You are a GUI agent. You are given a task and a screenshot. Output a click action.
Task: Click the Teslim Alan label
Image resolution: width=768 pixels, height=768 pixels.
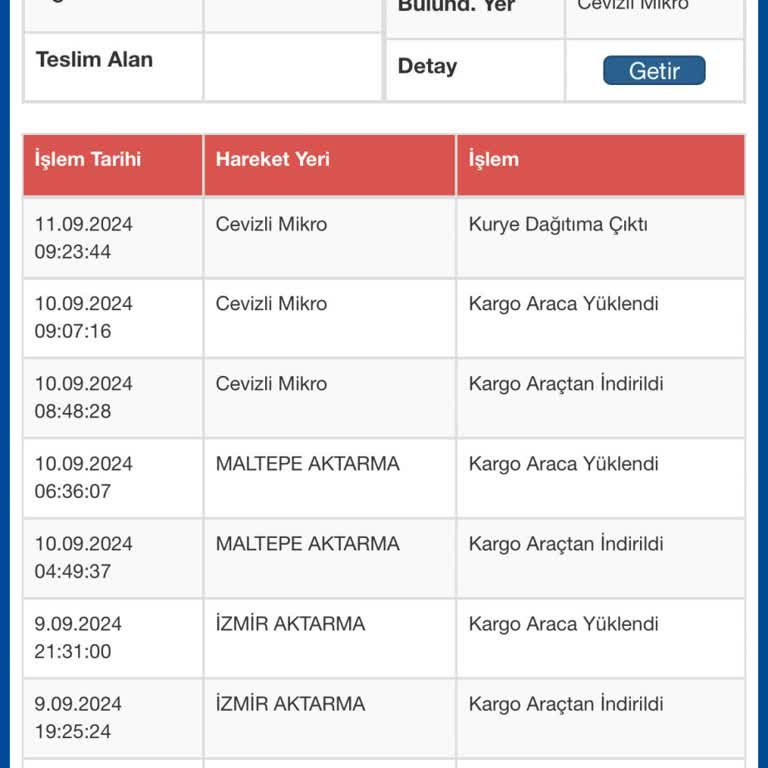94,60
